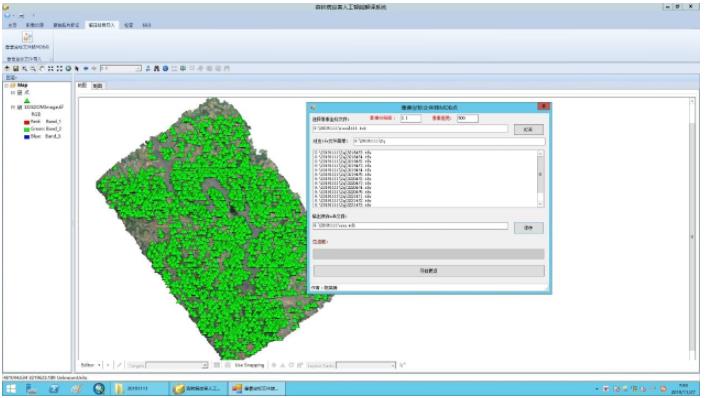Toggle the image layer visibility checkbox

(x=20, y=107)
